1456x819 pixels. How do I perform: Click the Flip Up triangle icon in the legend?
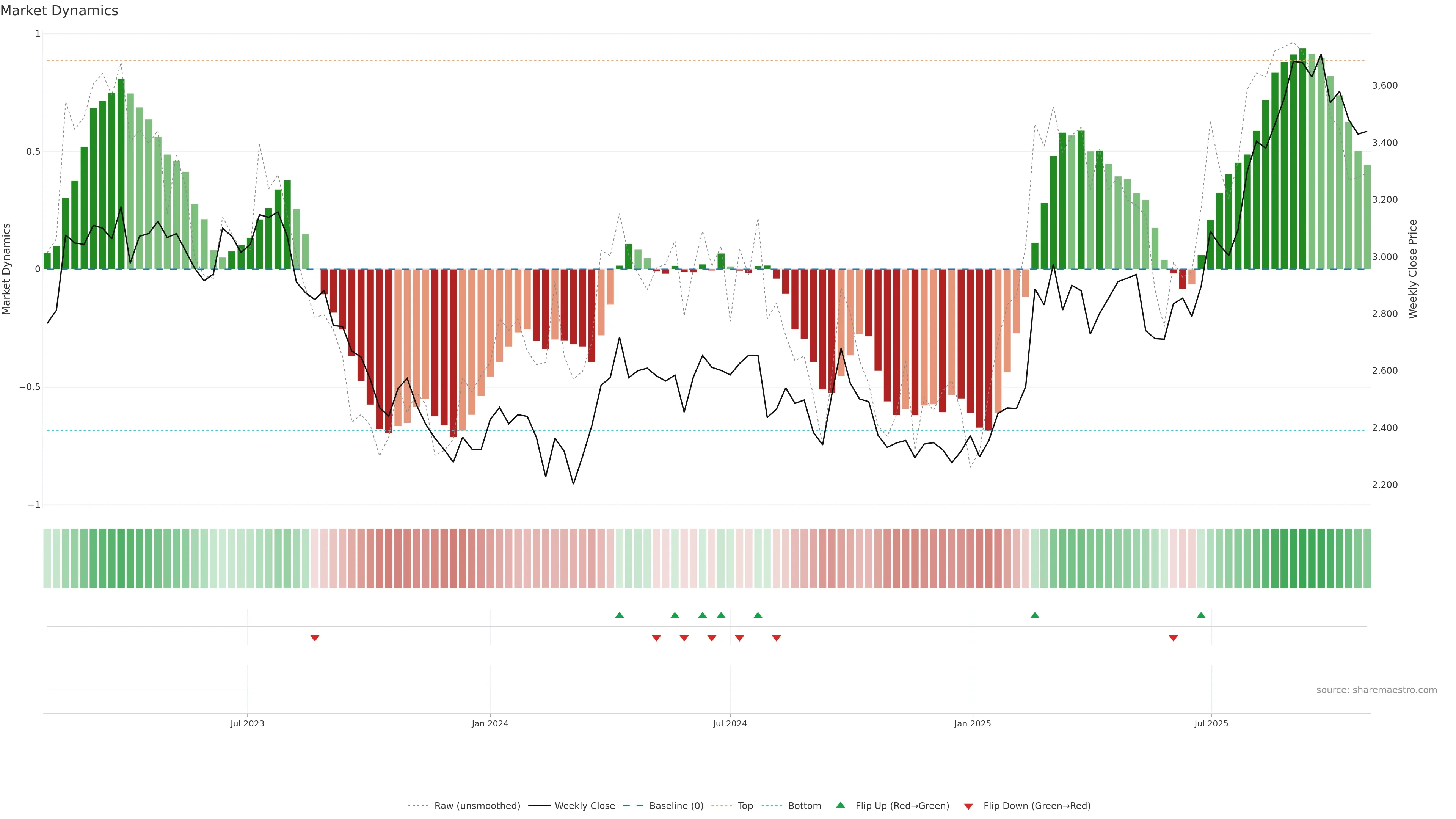[x=841, y=805]
